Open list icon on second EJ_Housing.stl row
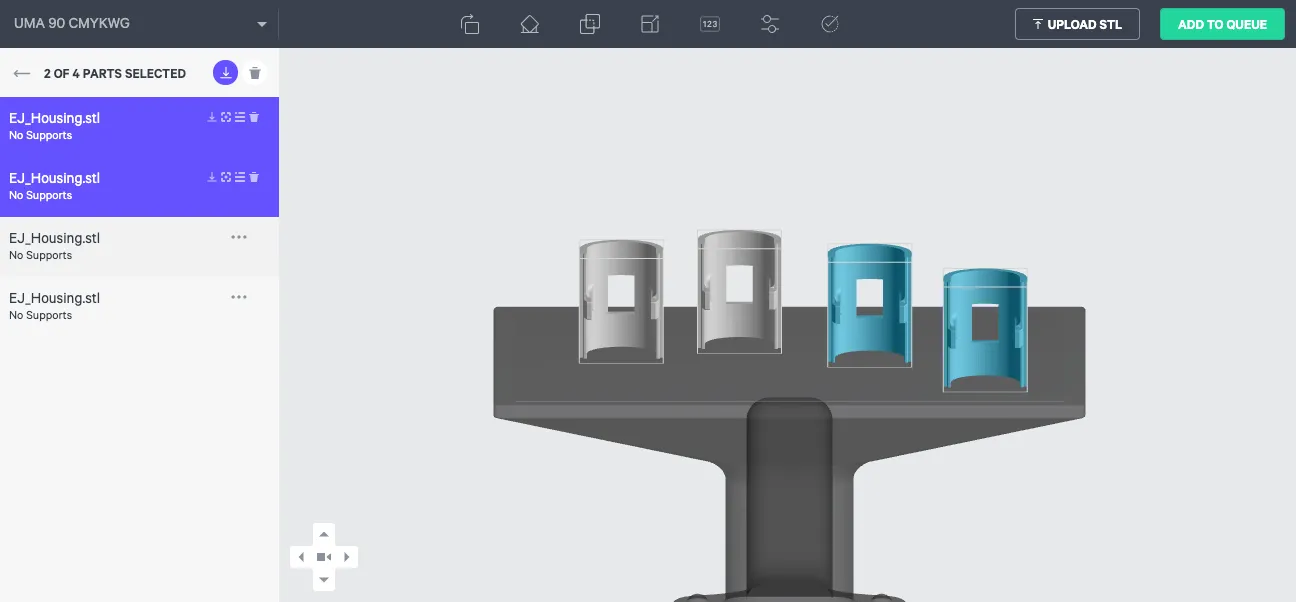This screenshot has width=1296, height=602. tap(240, 177)
